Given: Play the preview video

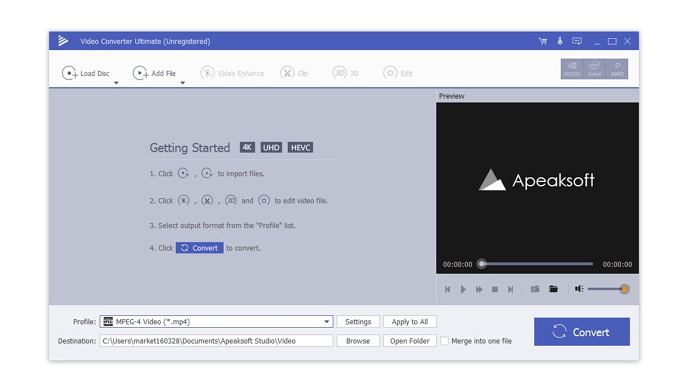Looking at the screenshot, I should tap(463, 290).
